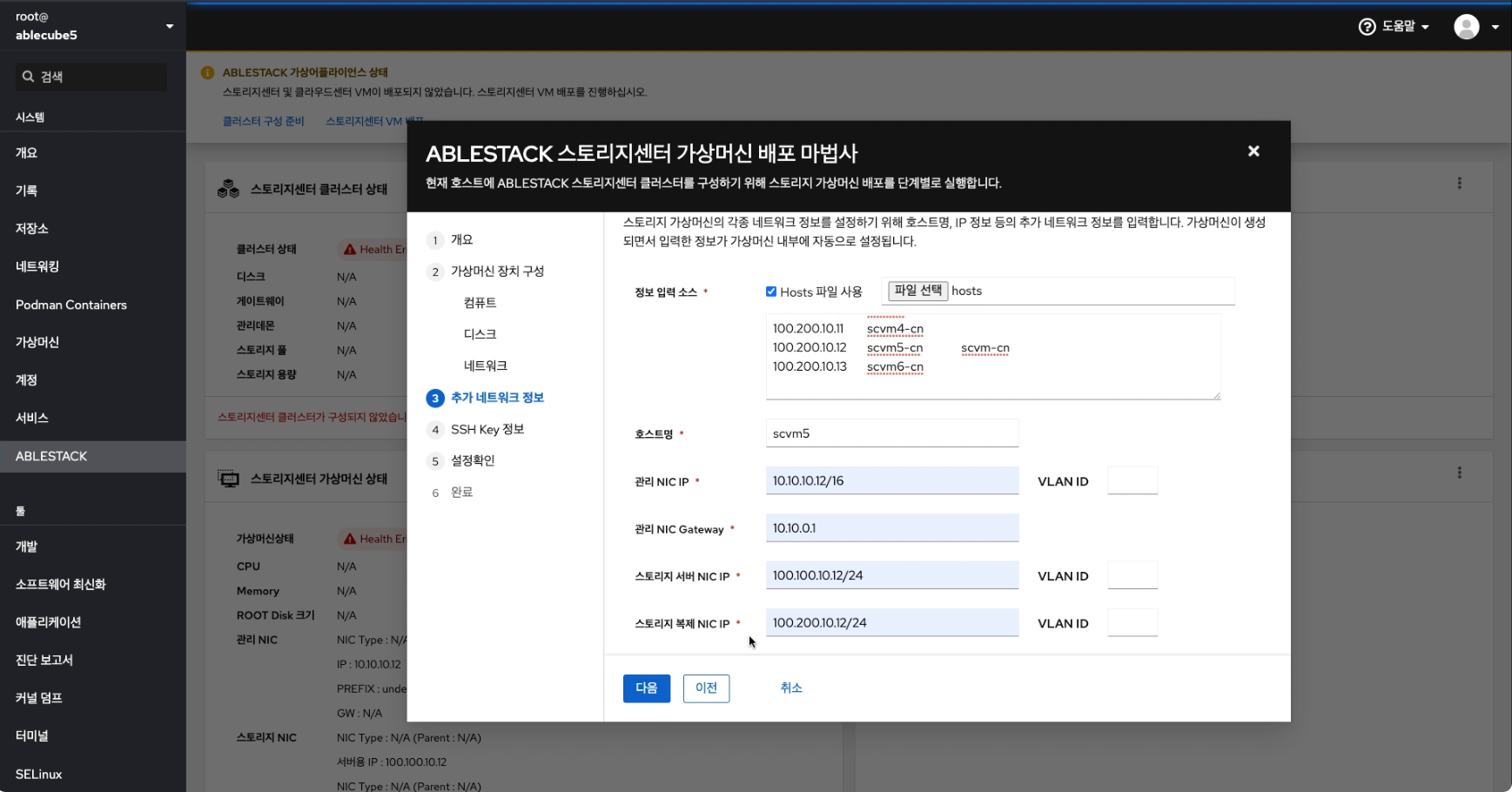Go to wizard step 2 가상머신 장치 구성
1512x792 pixels.
click(497, 272)
